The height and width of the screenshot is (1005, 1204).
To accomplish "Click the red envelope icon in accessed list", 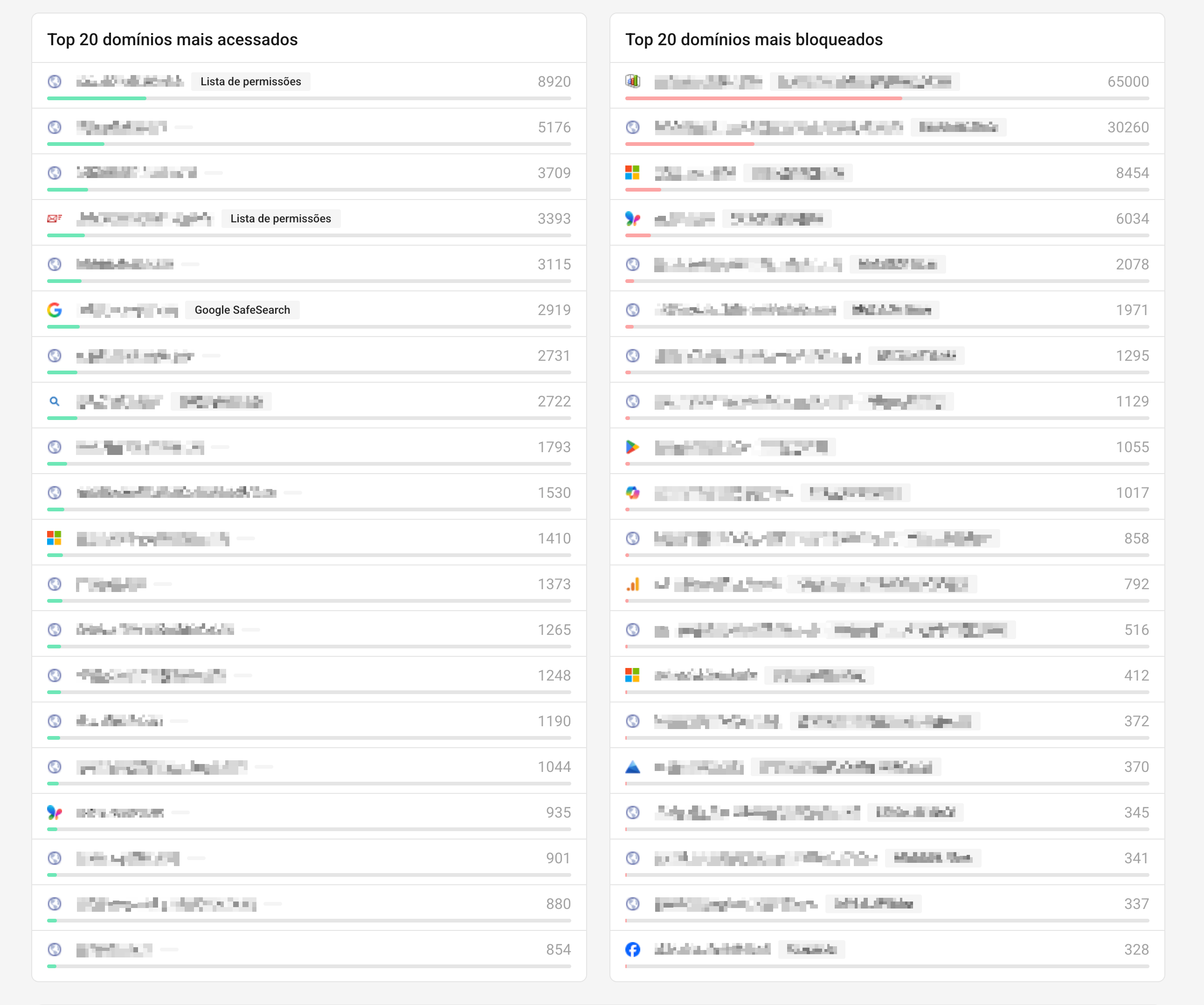I will [55, 218].
